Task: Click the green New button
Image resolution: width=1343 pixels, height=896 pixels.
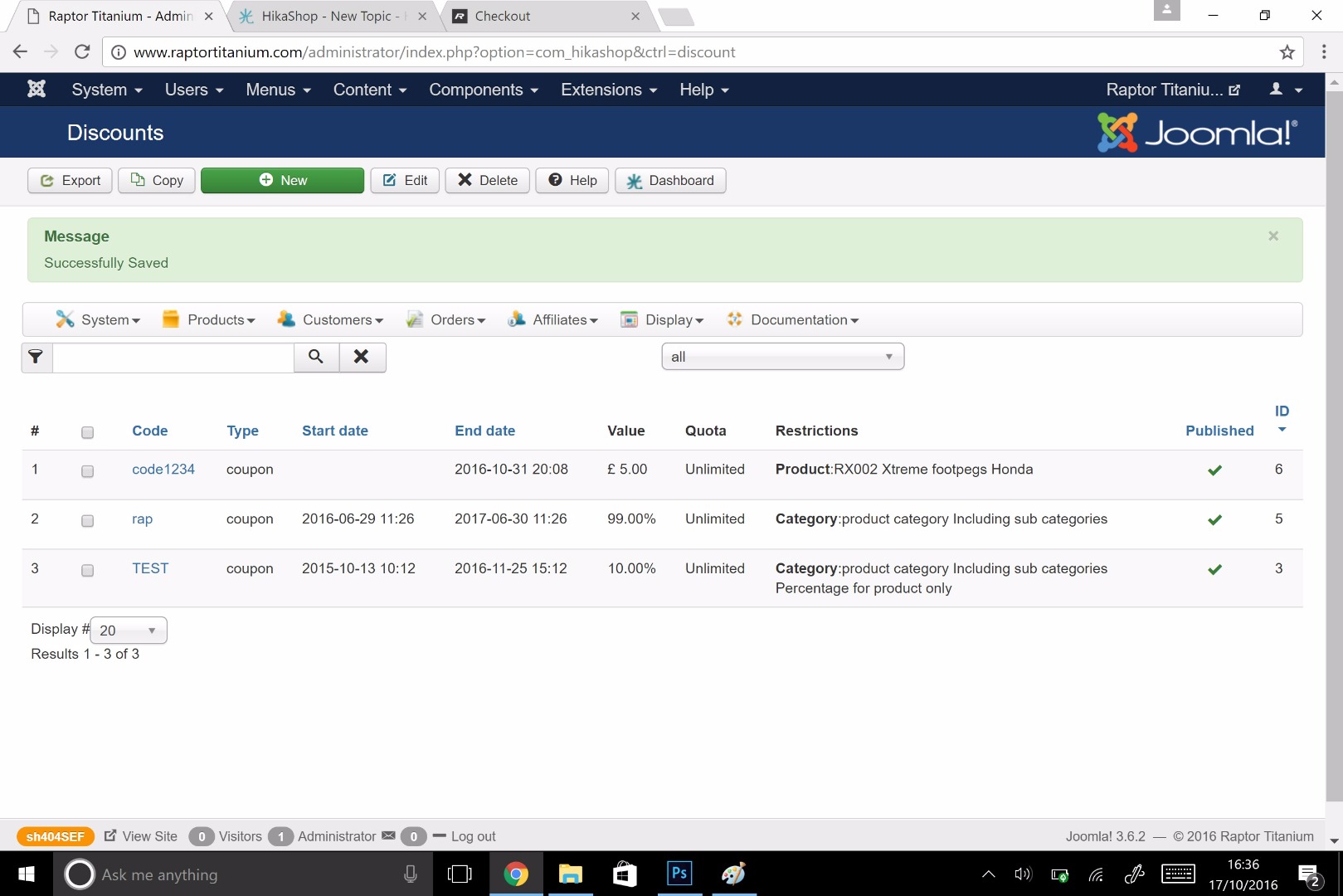Action: coord(282,180)
